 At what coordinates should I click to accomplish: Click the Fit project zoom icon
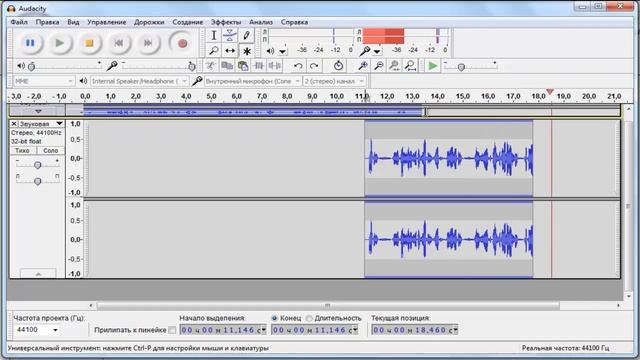[x=410, y=66]
